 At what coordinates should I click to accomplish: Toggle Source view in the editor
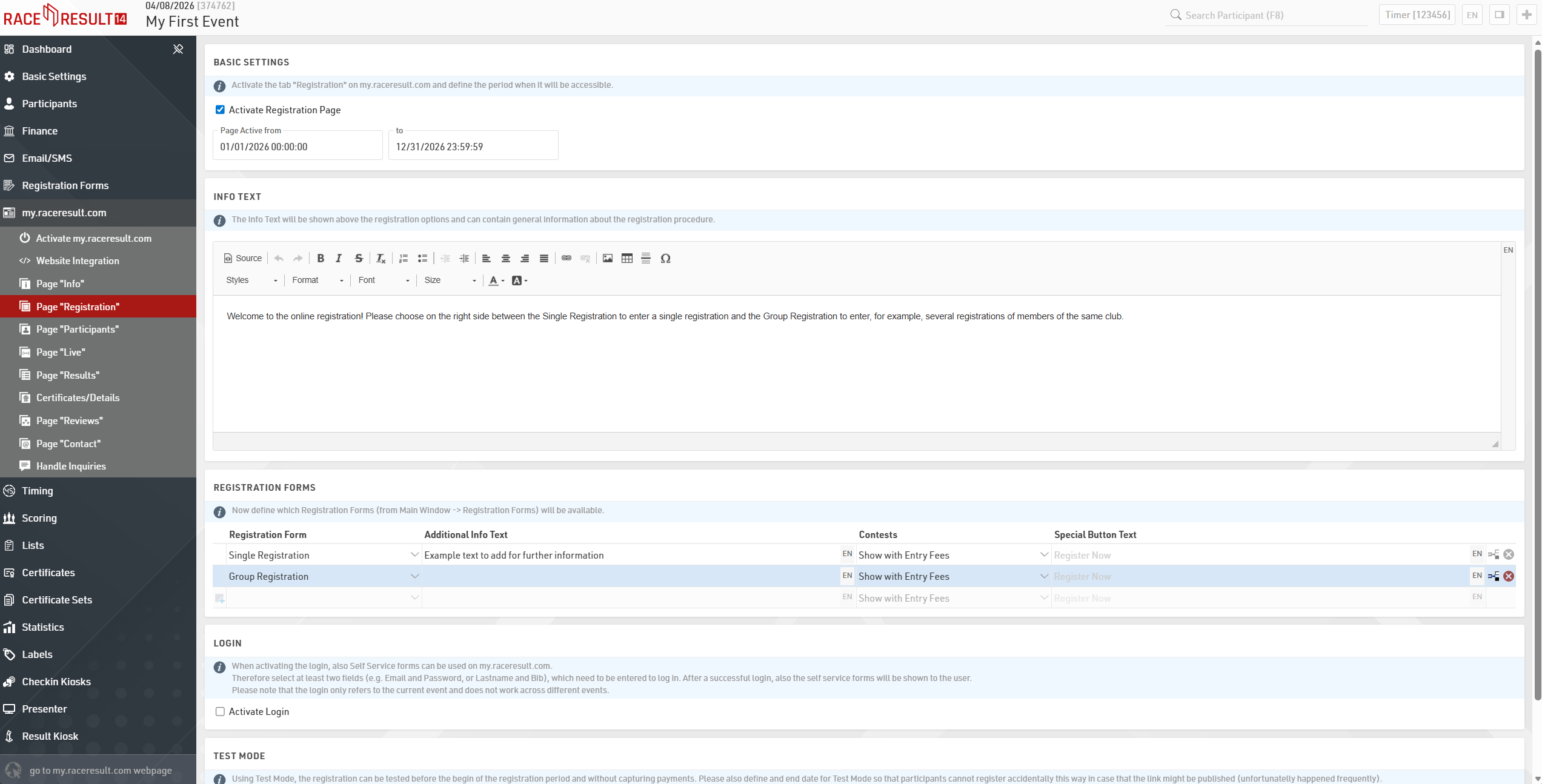click(243, 258)
